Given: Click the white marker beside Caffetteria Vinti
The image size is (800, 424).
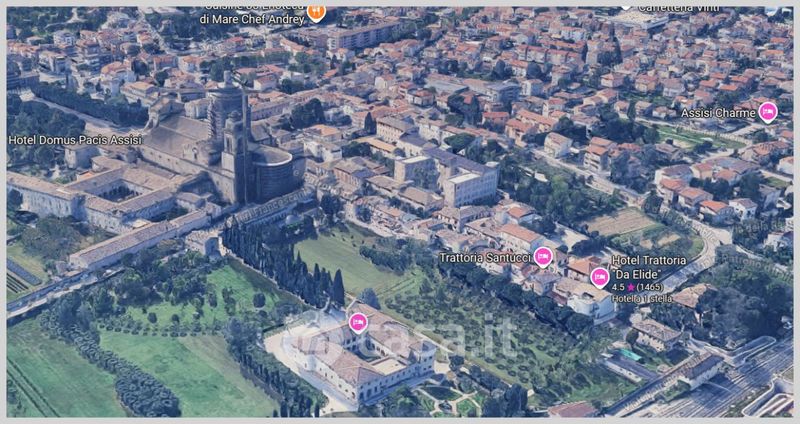Looking at the screenshot, I should (626, 6).
